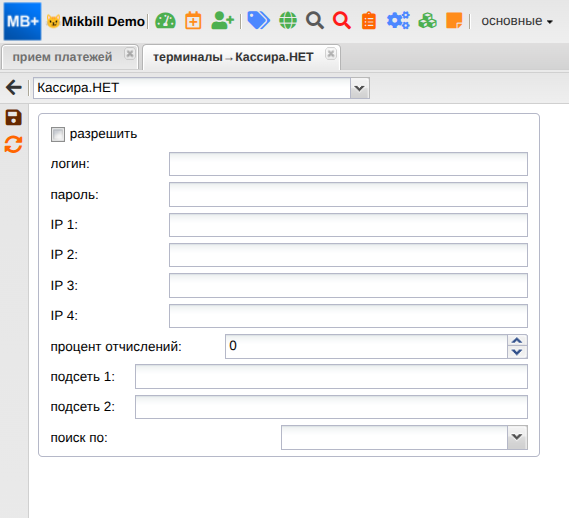This screenshot has width=569, height=518.
Task: Click the MB+ logo icon
Action: point(22,21)
